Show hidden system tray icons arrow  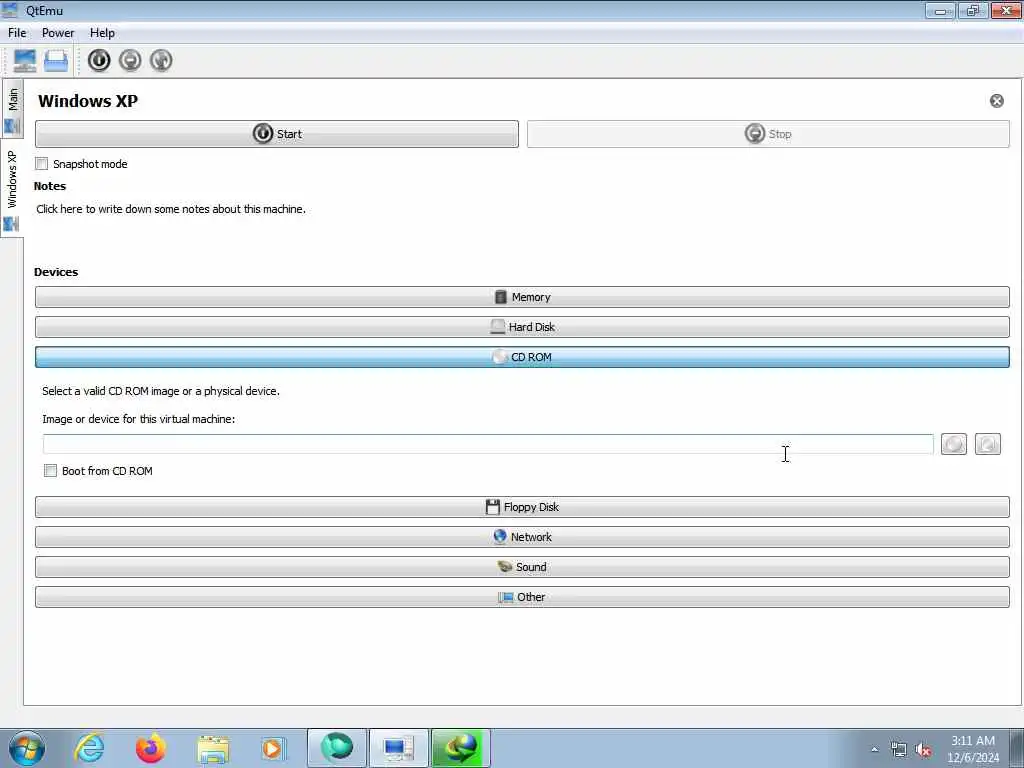pyautogui.click(x=874, y=750)
